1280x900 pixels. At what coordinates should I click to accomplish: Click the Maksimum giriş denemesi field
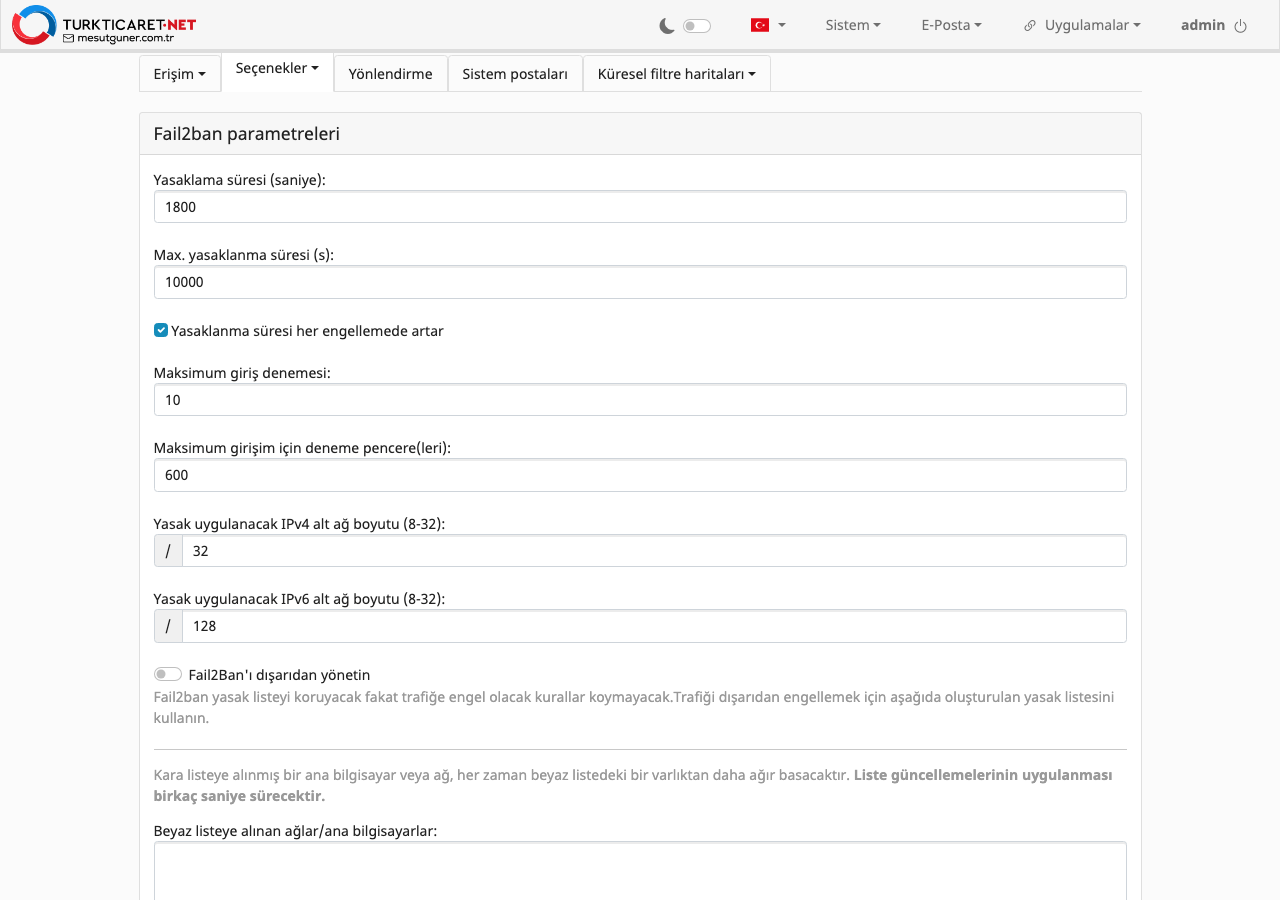click(640, 400)
